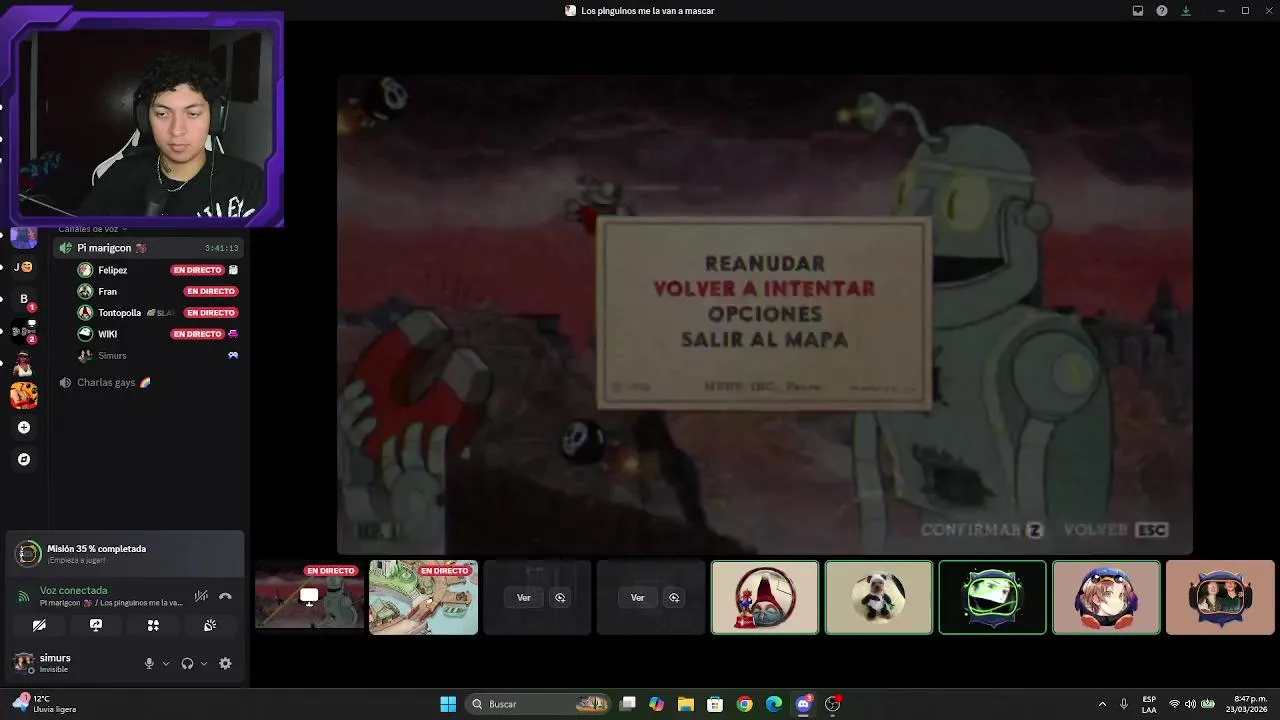Click the add a server plus icon
The image size is (1280, 720).
pos(24,427)
